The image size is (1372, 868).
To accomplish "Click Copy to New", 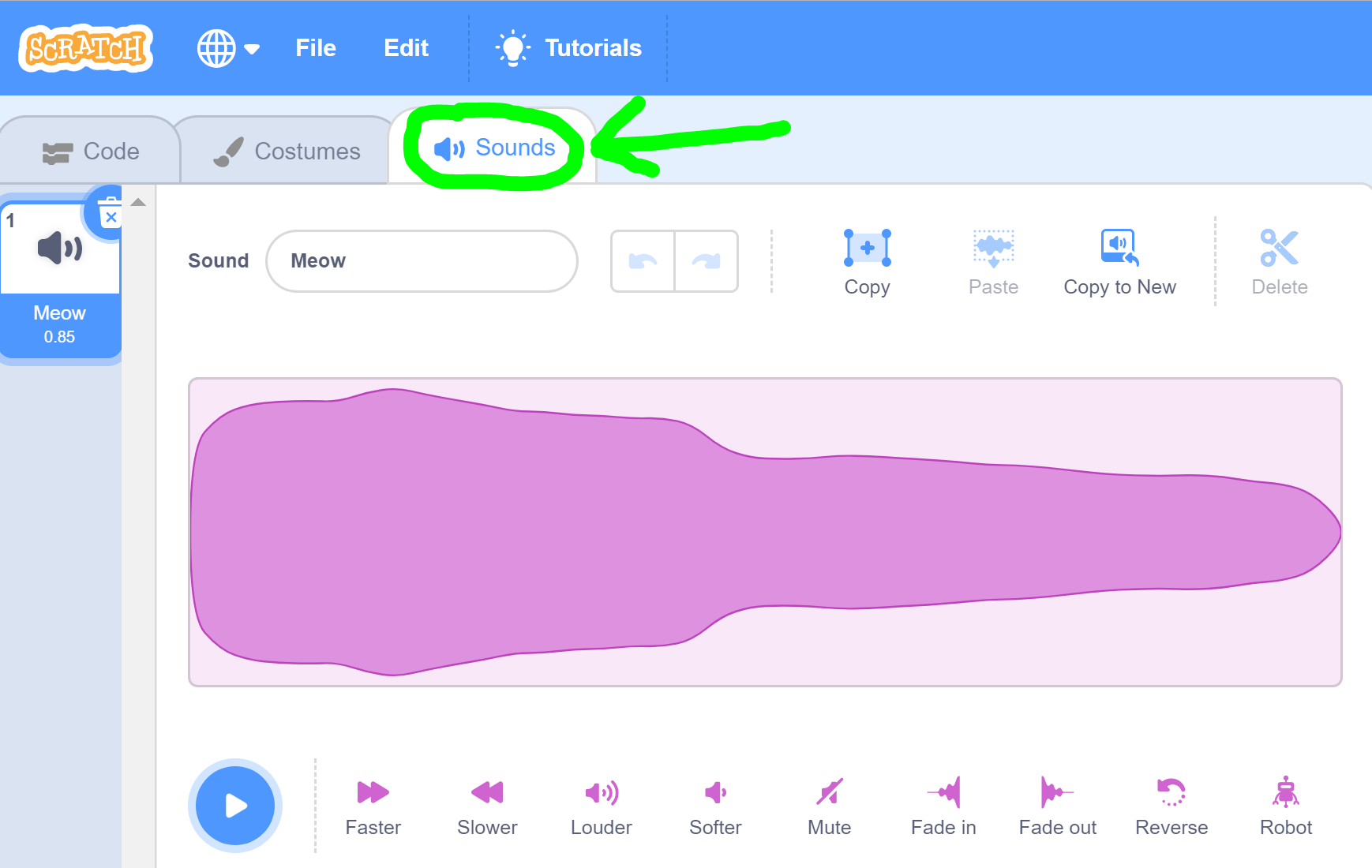I will [1119, 262].
